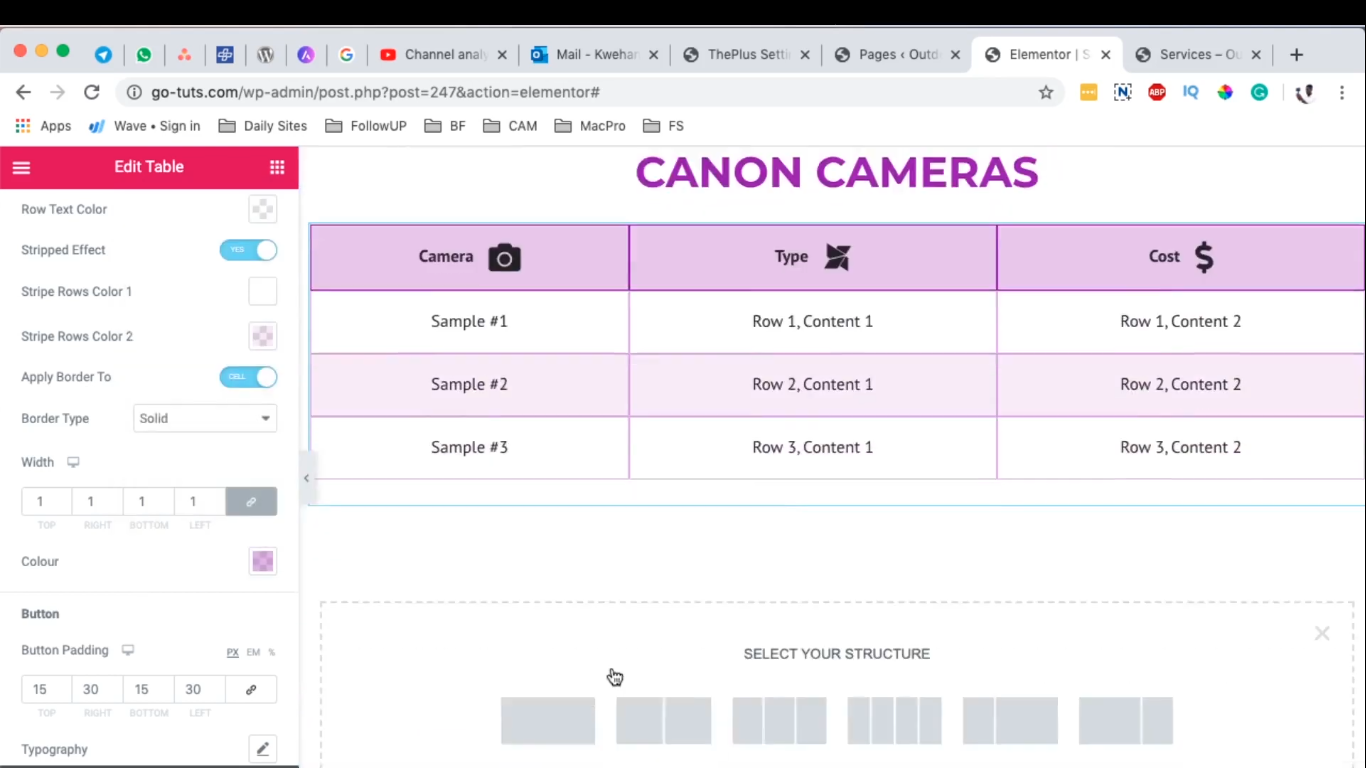
Task: Reload the current page
Action: [x=91, y=92]
